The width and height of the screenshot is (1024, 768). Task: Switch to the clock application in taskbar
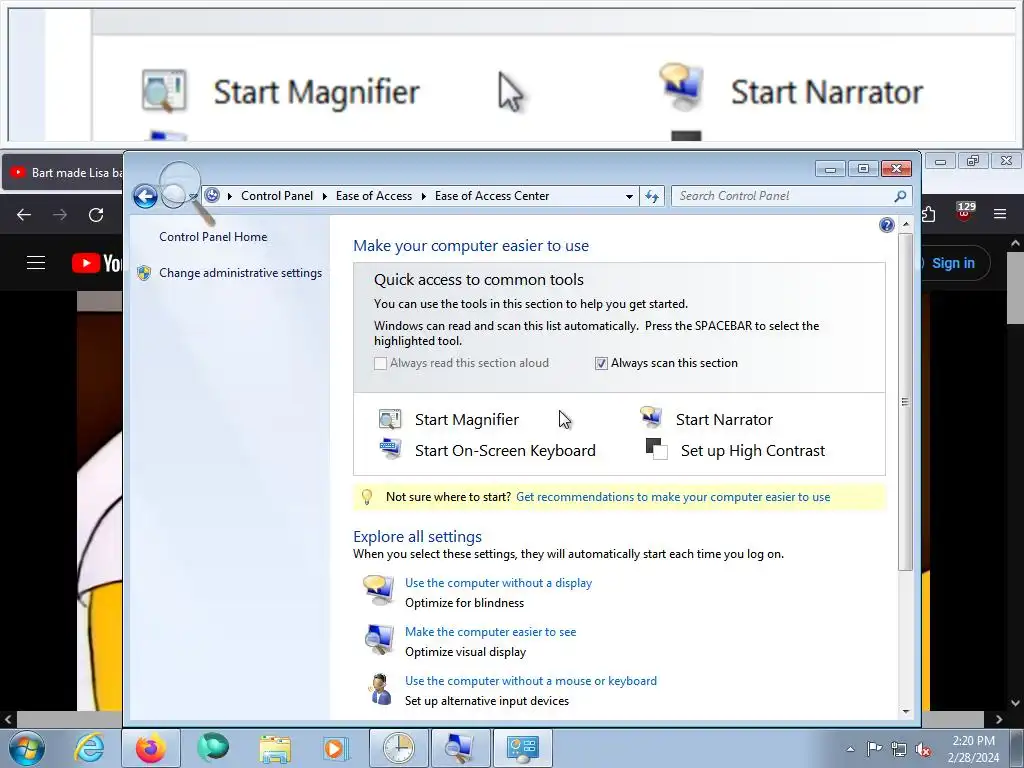(398, 748)
